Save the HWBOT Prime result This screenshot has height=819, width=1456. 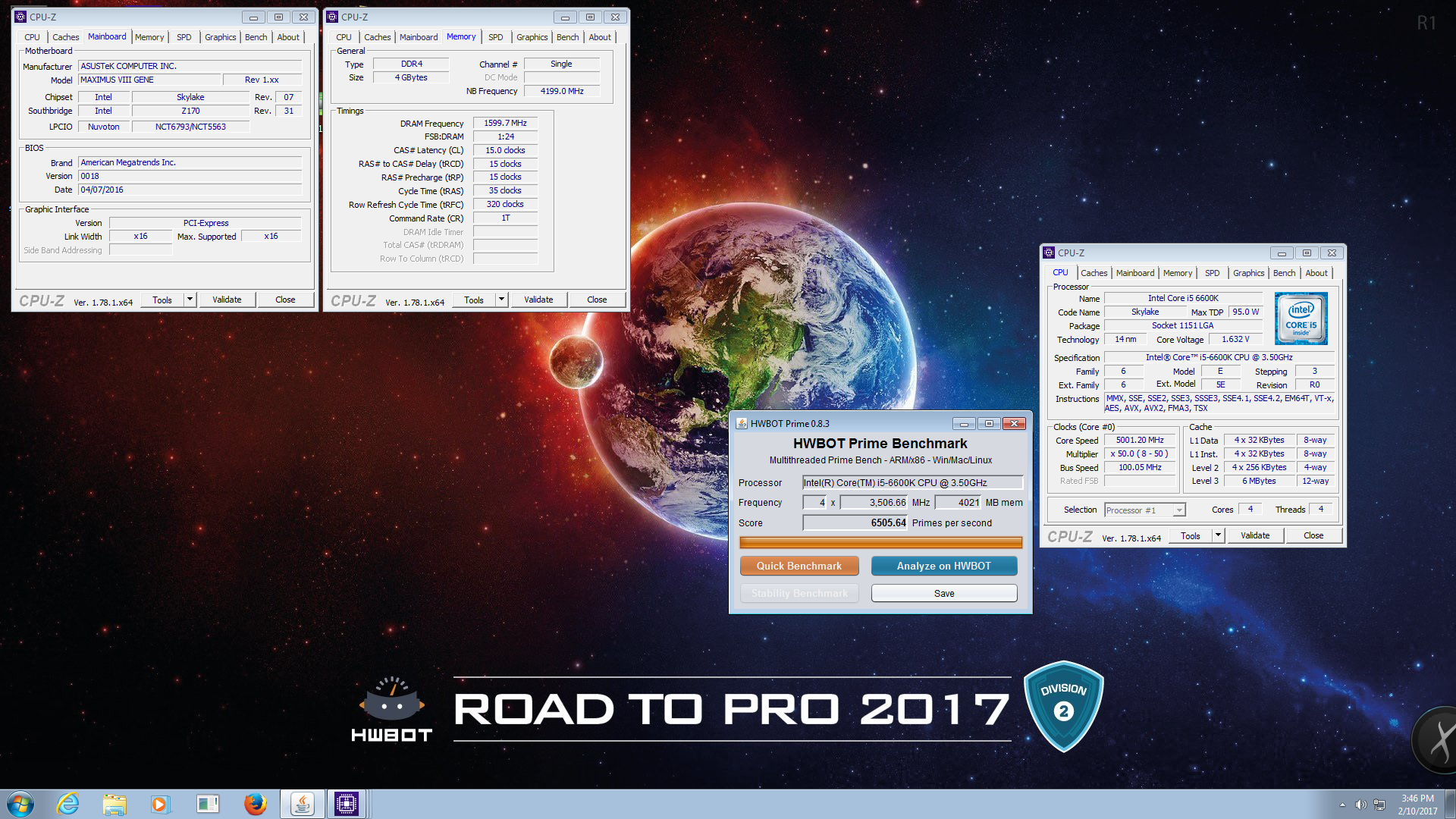click(944, 593)
